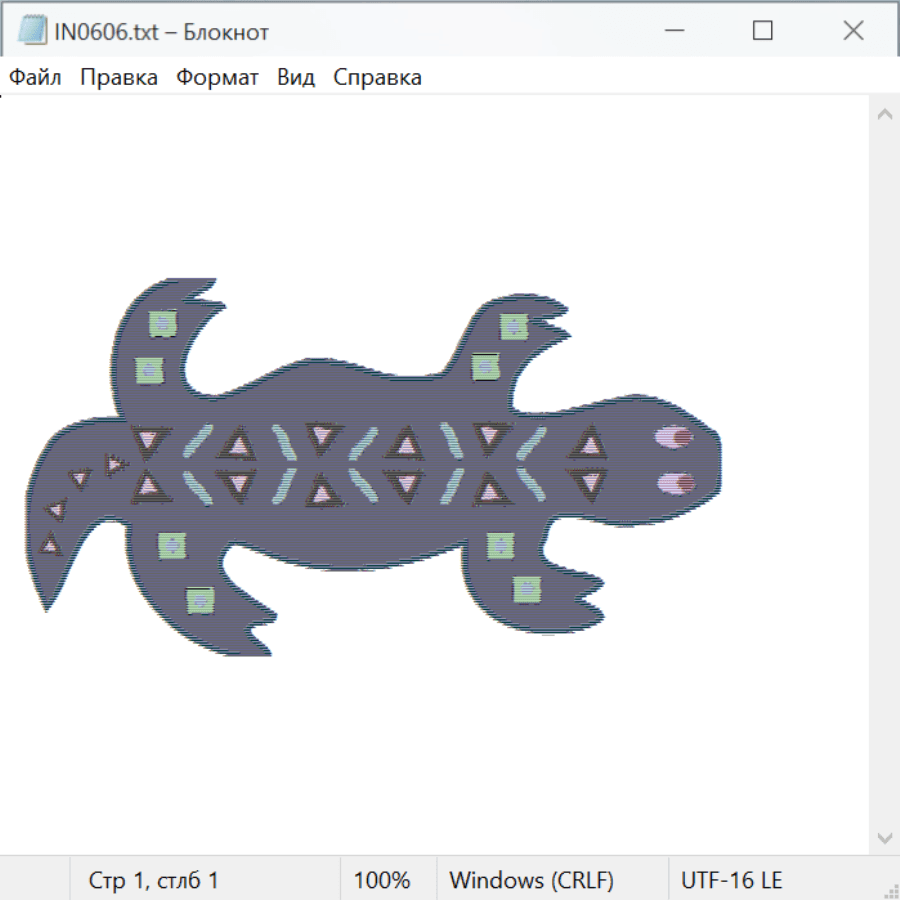Click the resize grip in the bottom-right corner
The height and width of the screenshot is (900, 900).
tap(891, 891)
